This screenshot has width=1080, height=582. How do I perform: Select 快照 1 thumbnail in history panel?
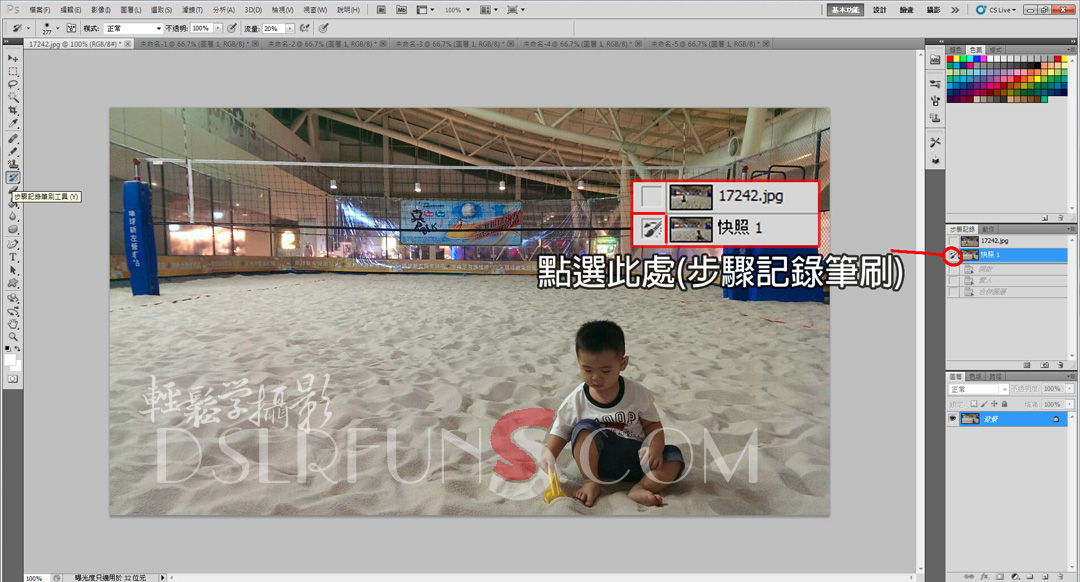969,255
